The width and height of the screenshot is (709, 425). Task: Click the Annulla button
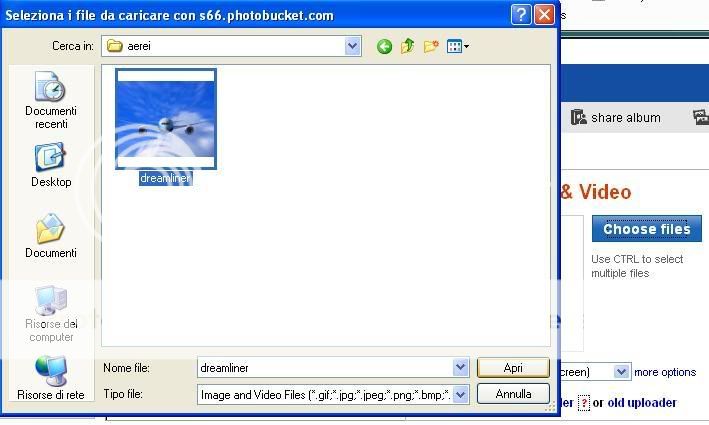513,394
